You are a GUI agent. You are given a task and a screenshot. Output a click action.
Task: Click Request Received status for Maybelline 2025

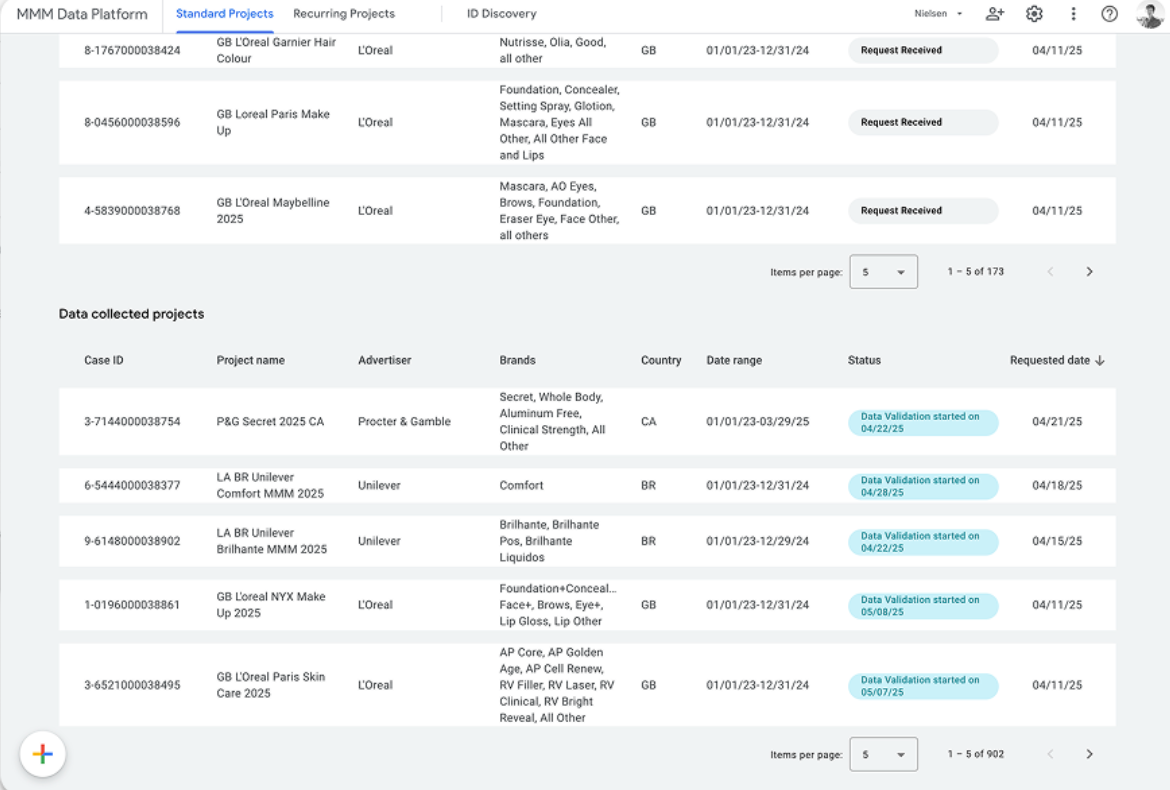coord(923,210)
